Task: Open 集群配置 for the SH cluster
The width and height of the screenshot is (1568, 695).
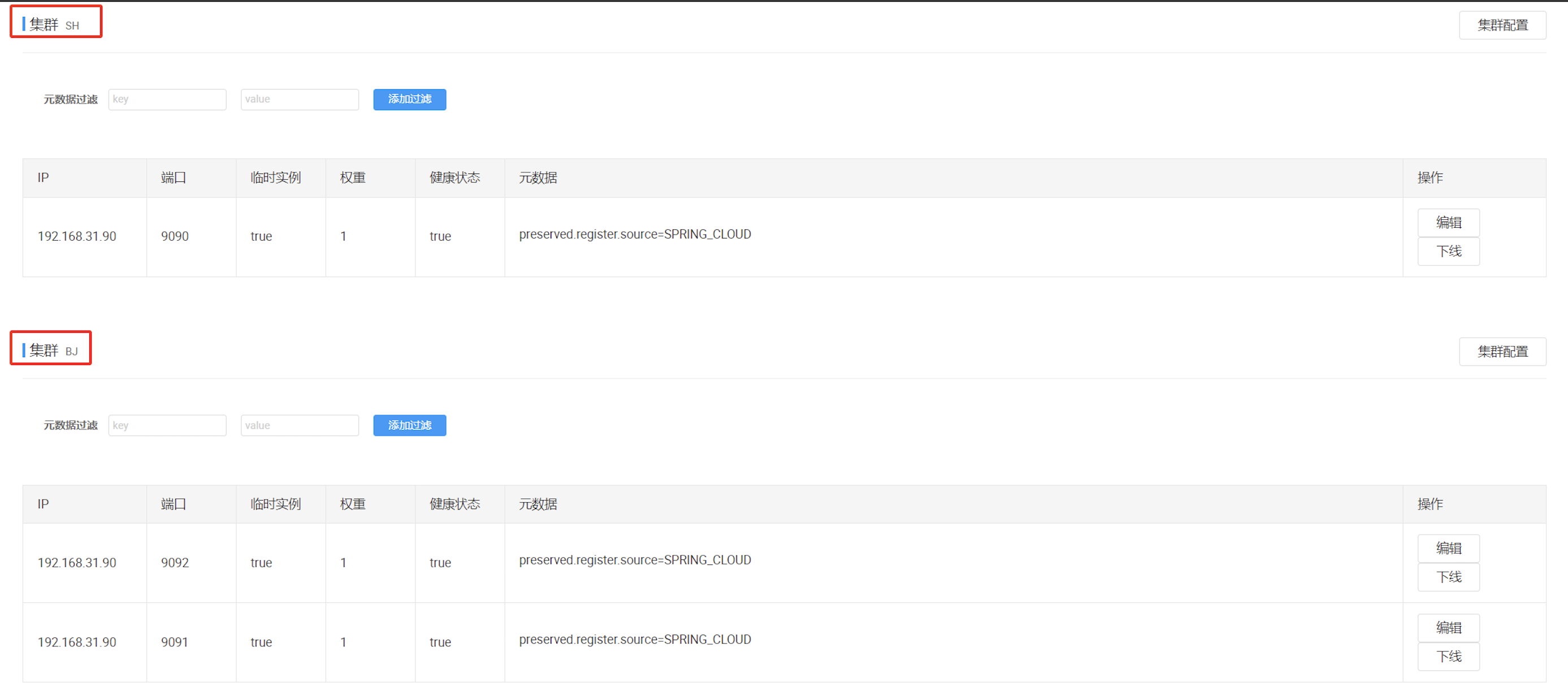Action: [1502, 25]
